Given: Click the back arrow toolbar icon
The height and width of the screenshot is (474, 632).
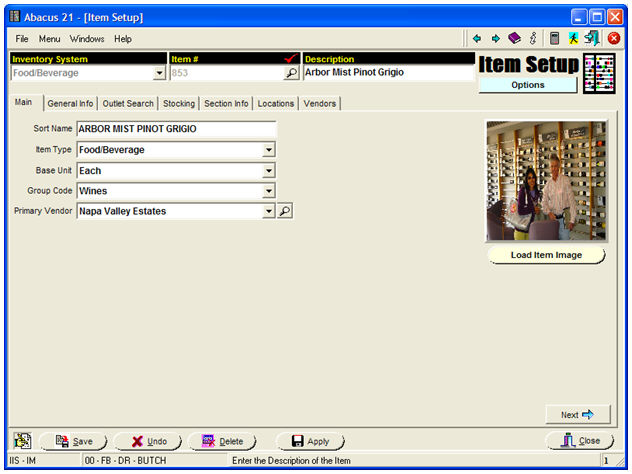Looking at the screenshot, I should coord(477,38).
